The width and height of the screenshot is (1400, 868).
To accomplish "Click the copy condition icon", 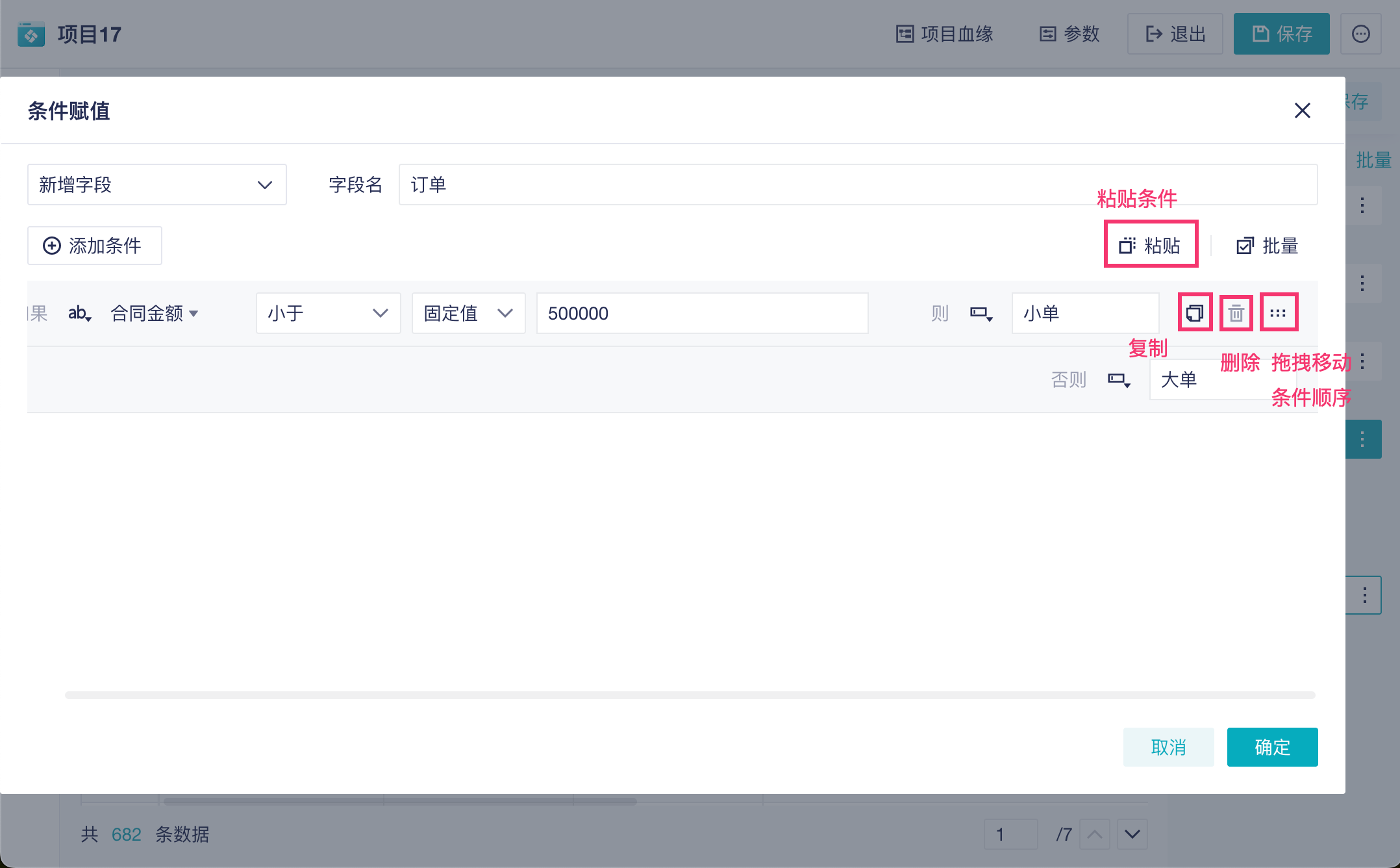I will pos(1195,313).
